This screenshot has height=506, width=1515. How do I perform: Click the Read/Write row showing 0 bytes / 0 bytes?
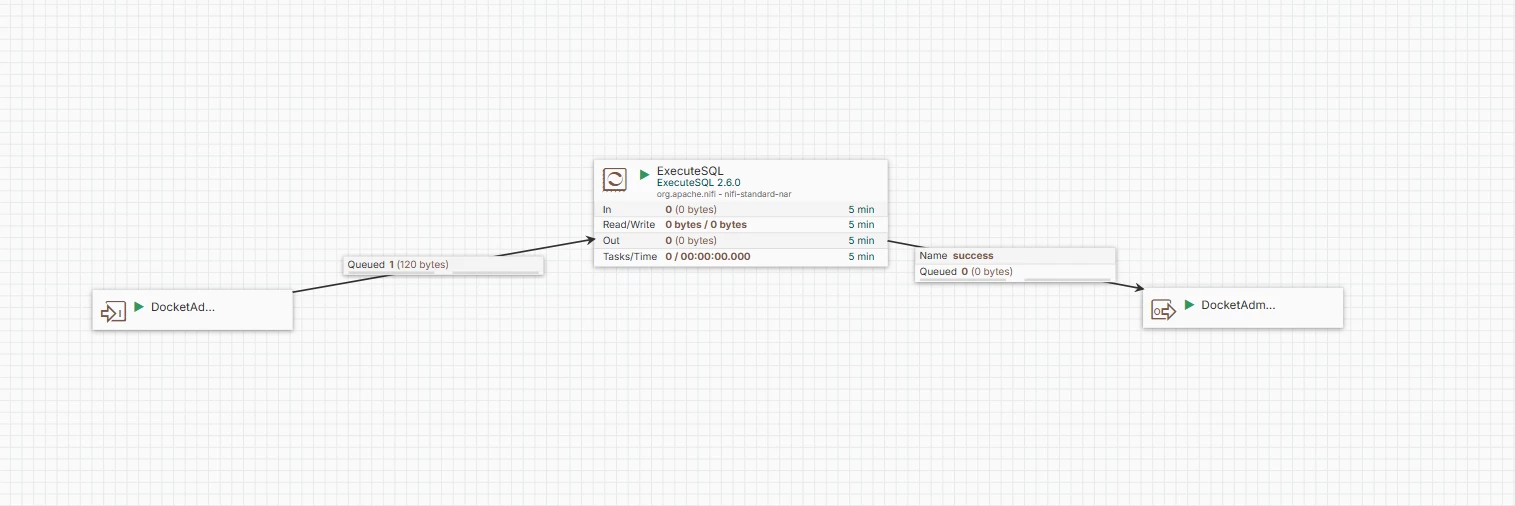tap(740, 225)
